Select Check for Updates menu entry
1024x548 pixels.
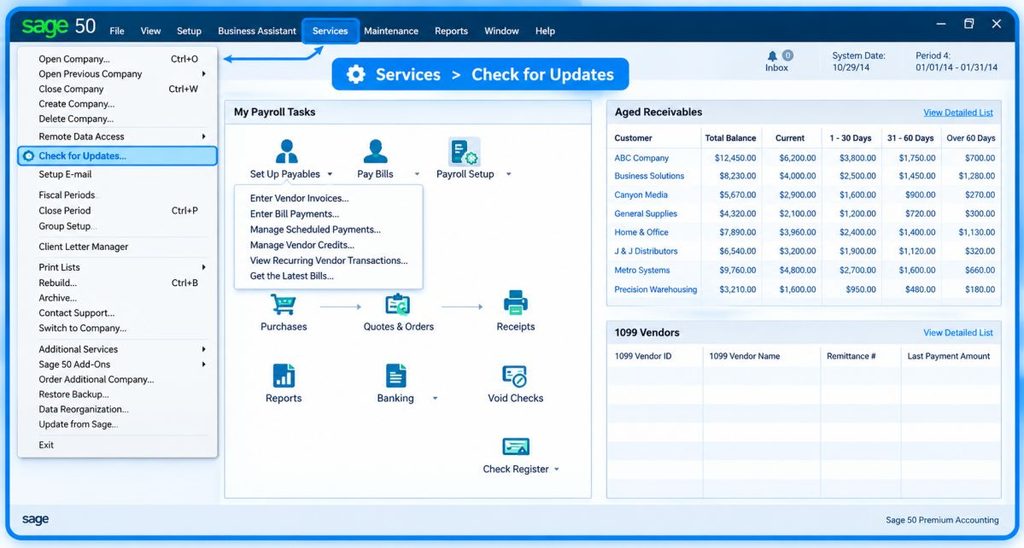pyautogui.click(x=118, y=155)
